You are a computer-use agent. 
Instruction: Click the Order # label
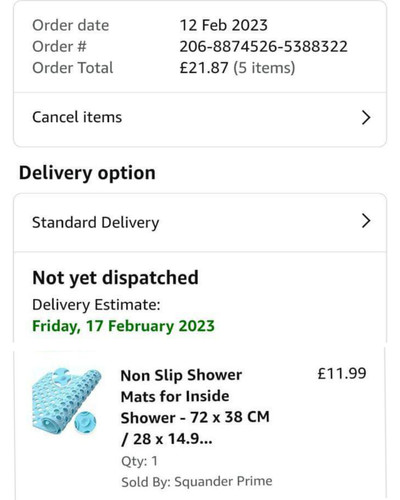pos(59,47)
